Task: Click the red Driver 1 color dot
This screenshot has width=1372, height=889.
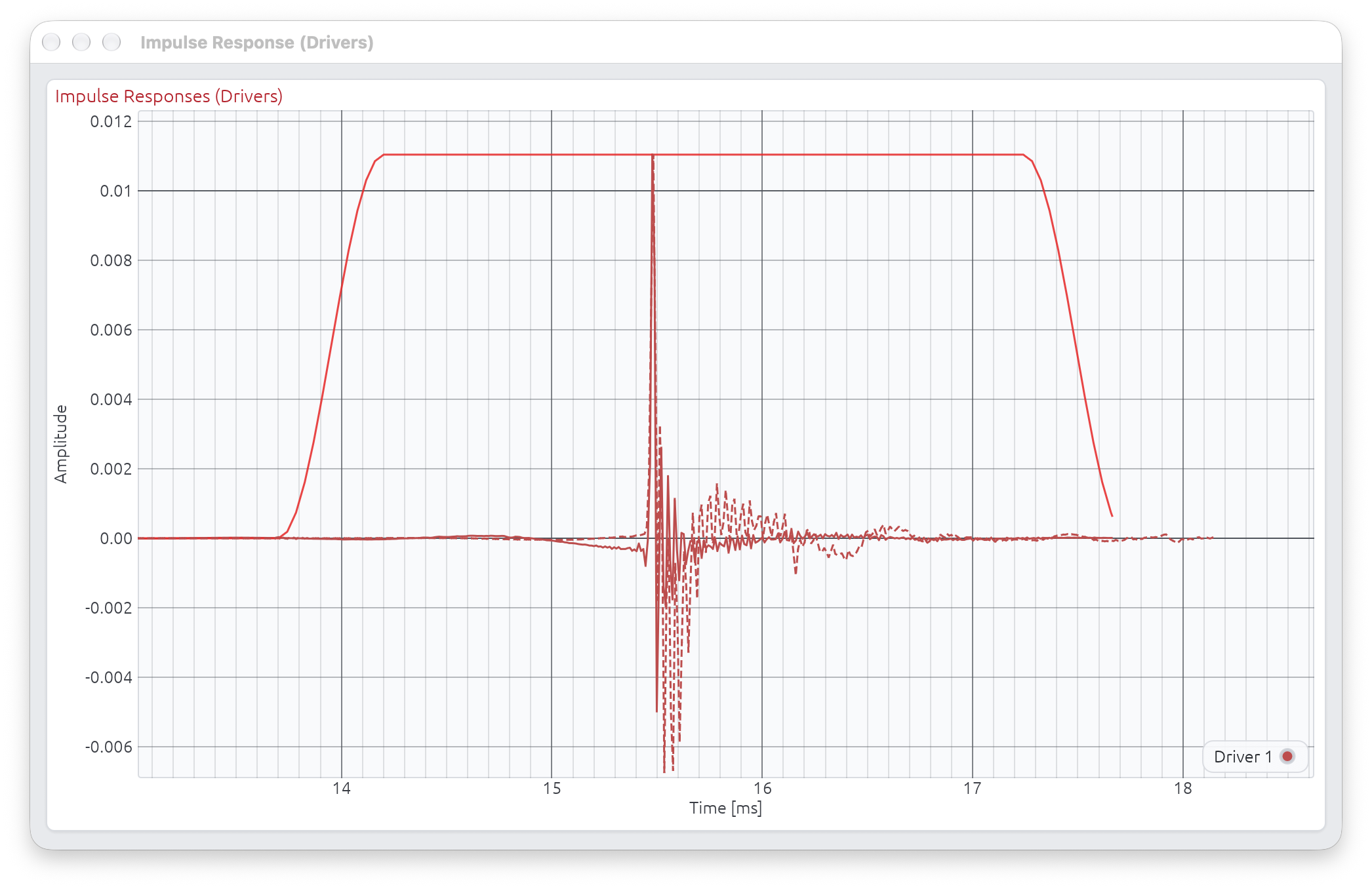Action: [1287, 757]
